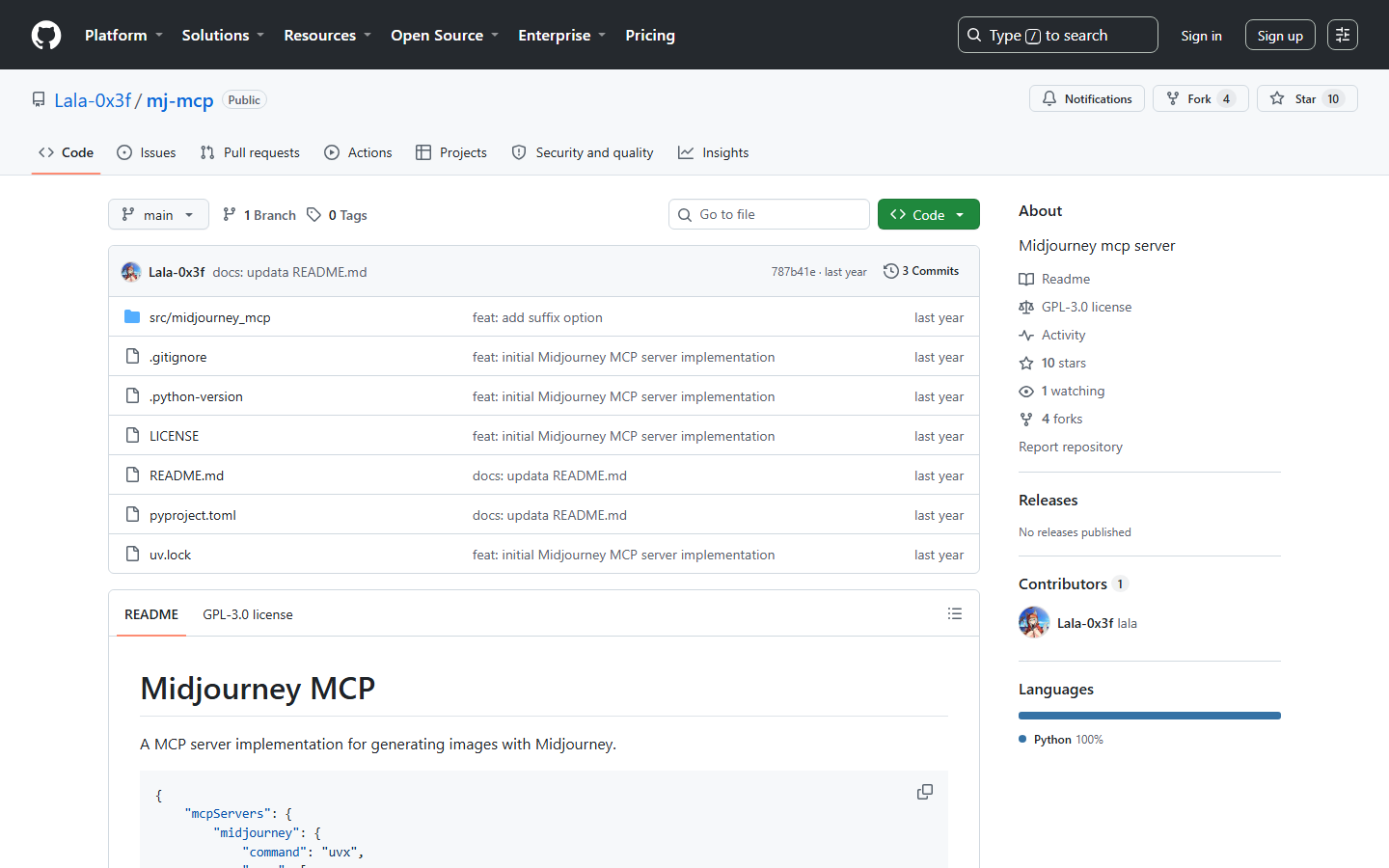Open the pyproject.toml file
1389x868 pixels.
click(x=193, y=515)
